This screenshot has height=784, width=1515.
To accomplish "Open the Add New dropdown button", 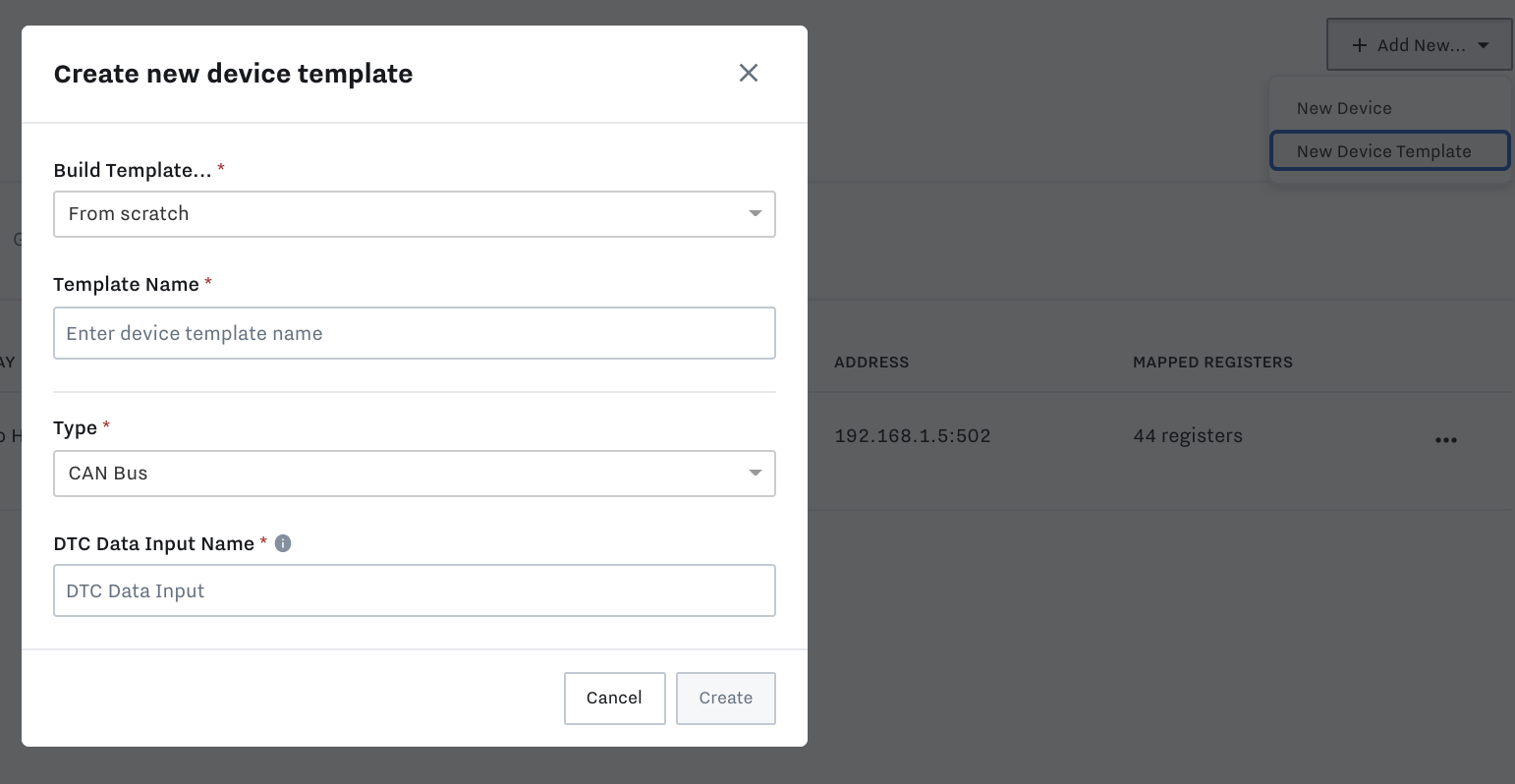I will pyautogui.click(x=1419, y=45).
